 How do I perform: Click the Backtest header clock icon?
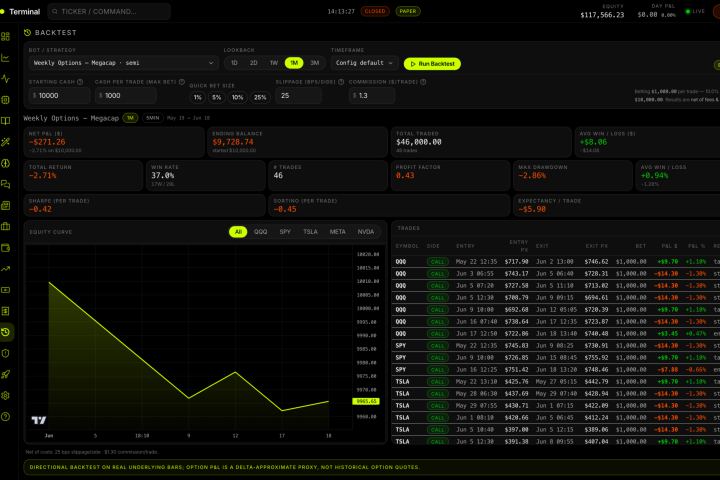[28, 33]
